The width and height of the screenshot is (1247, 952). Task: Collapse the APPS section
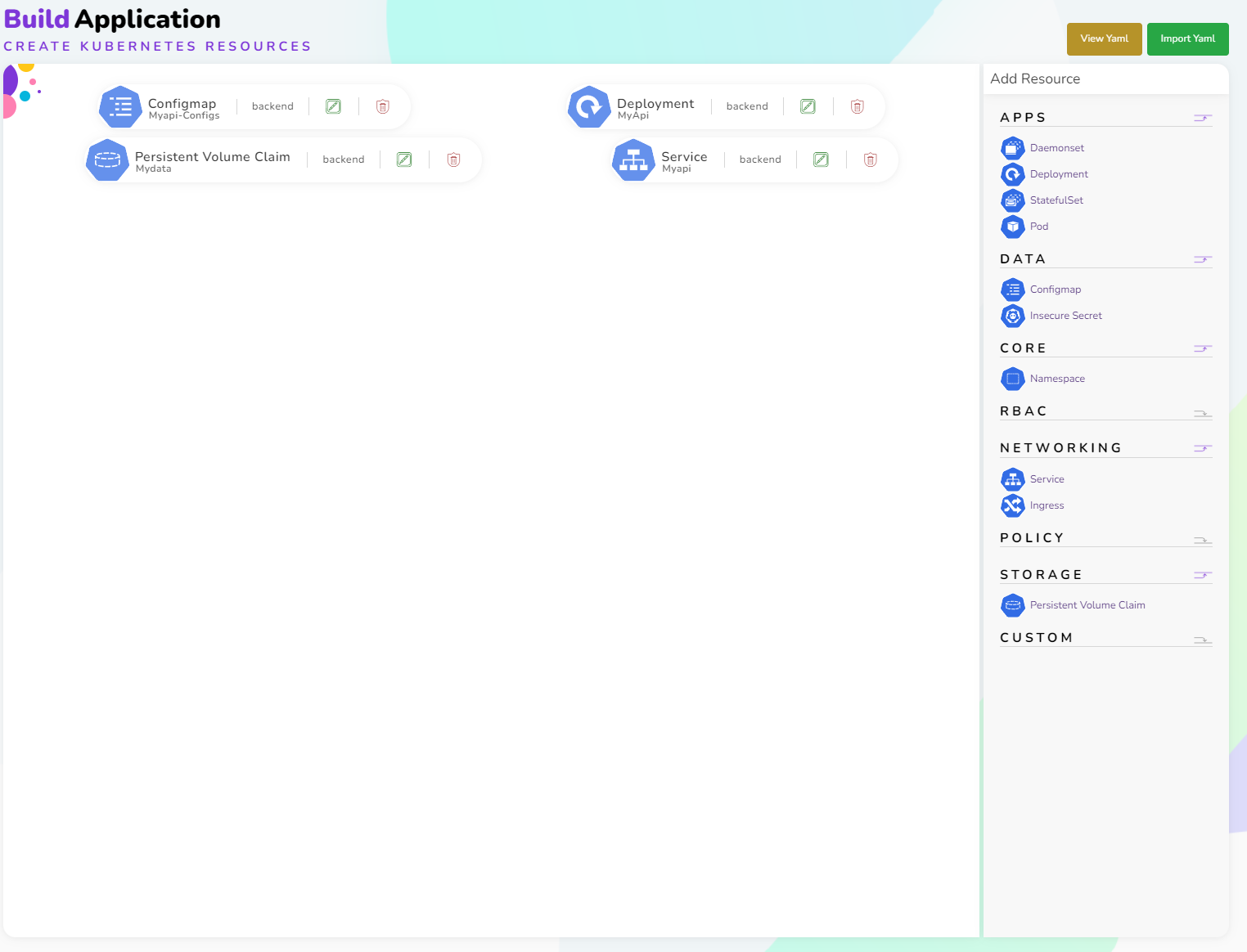click(x=1202, y=118)
